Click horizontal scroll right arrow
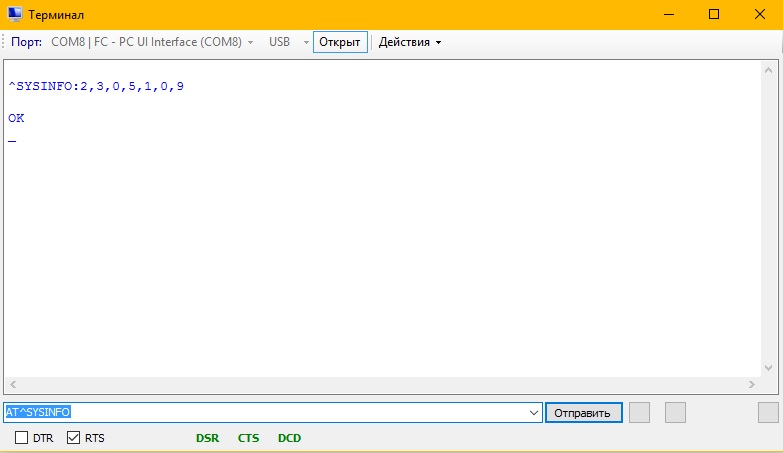Image resolution: width=783 pixels, height=453 pixels. pyautogui.click(x=752, y=384)
